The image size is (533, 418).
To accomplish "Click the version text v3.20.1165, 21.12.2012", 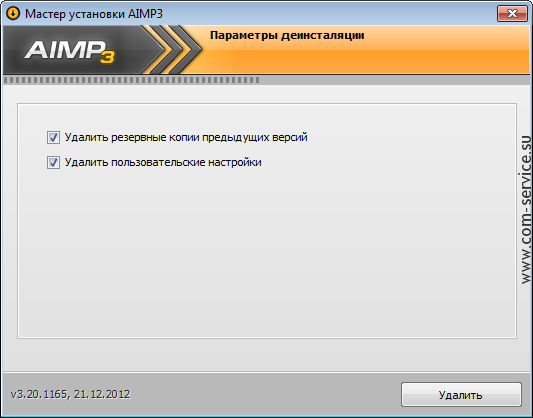I will tap(70, 394).
